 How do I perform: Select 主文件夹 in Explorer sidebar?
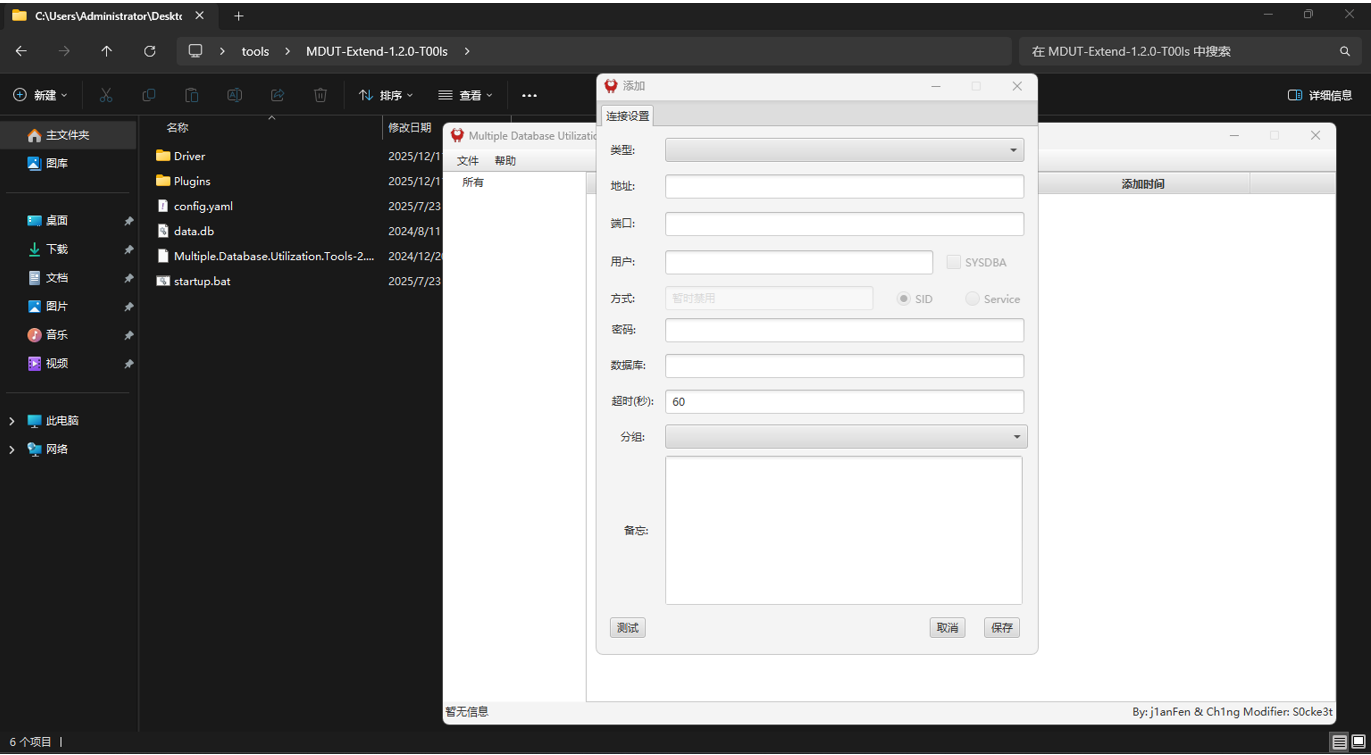(69, 135)
